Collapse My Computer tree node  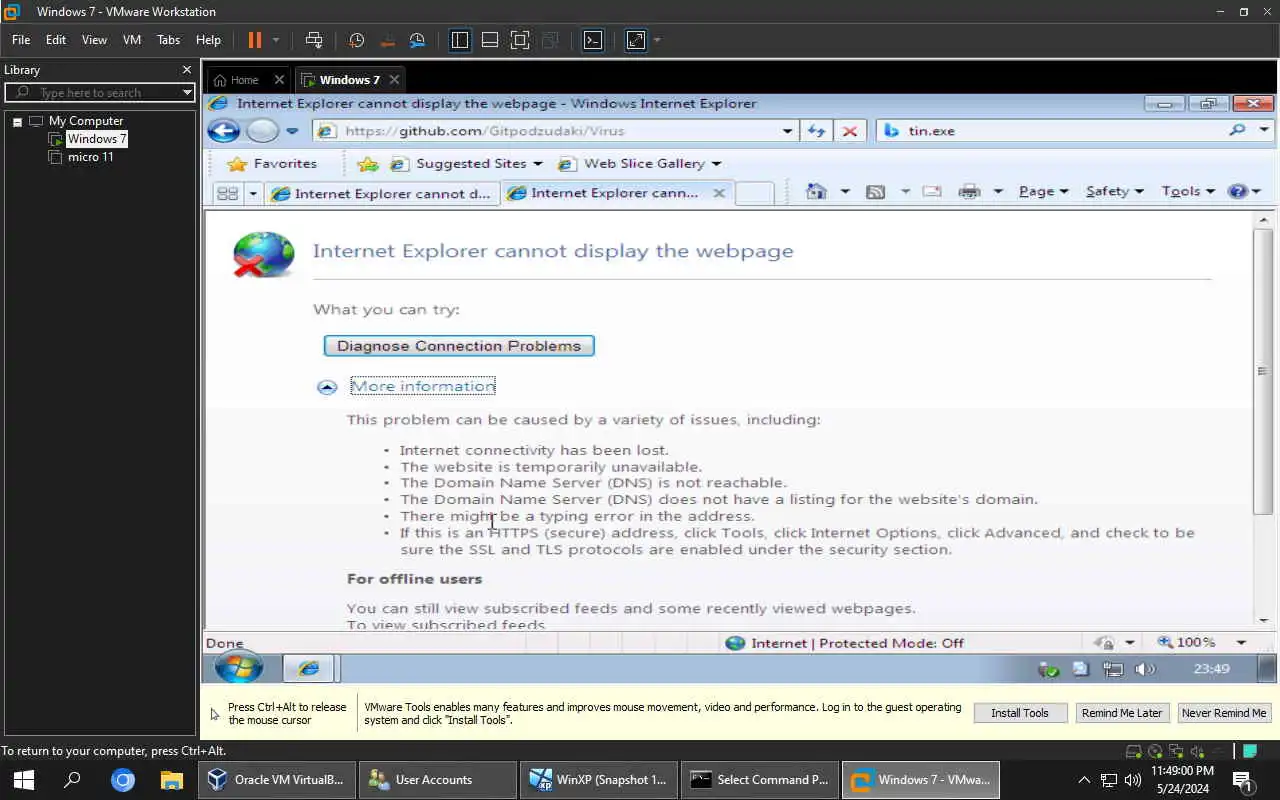coord(17,121)
